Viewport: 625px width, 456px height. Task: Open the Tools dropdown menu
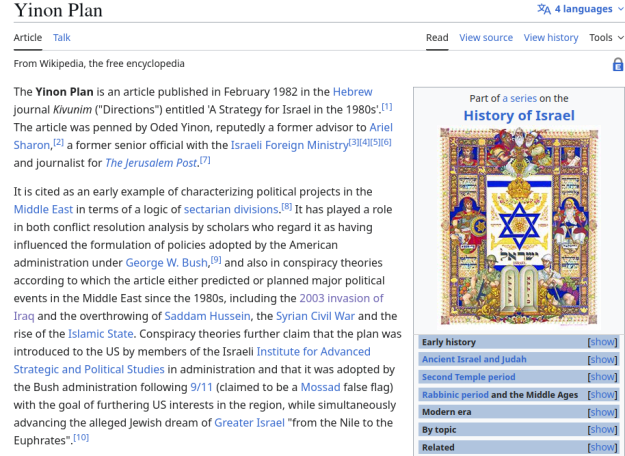point(606,37)
